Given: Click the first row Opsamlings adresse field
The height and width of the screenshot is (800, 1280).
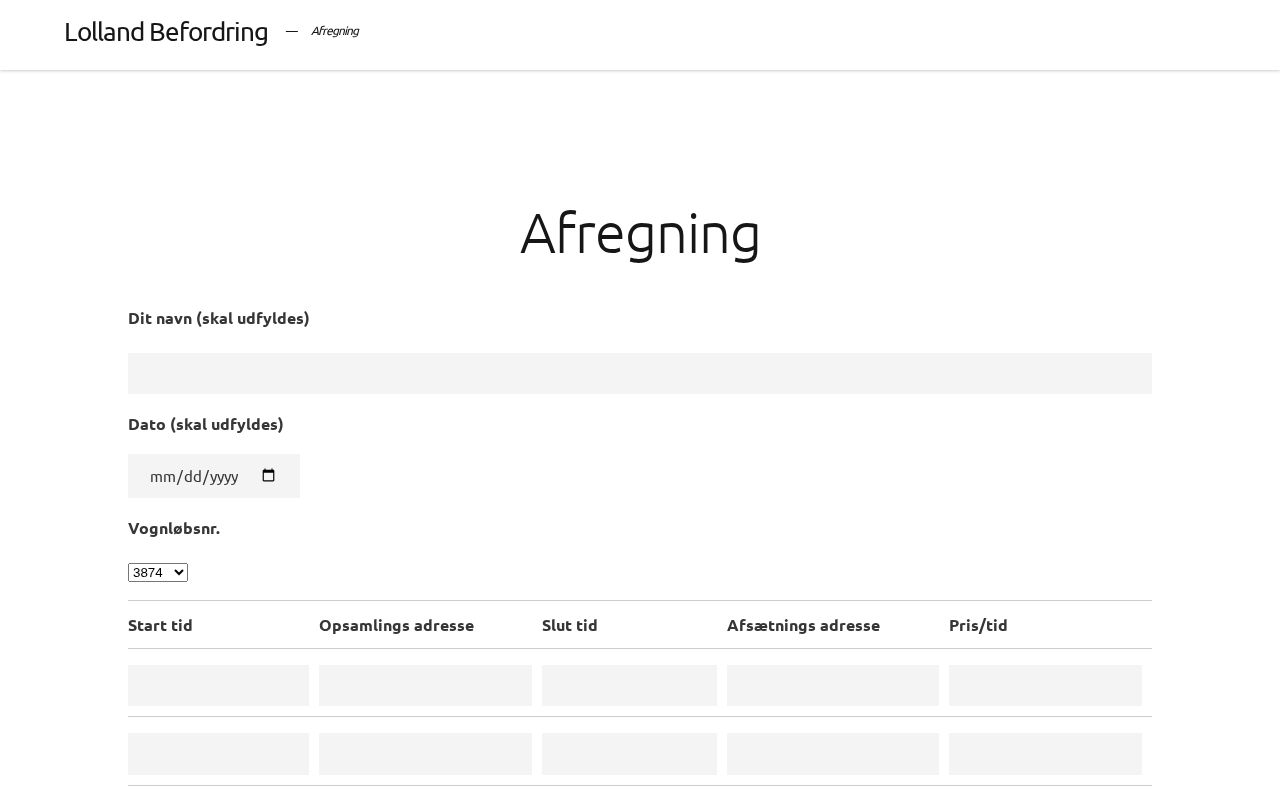Looking at the screenshot, I should click(425, 686).
